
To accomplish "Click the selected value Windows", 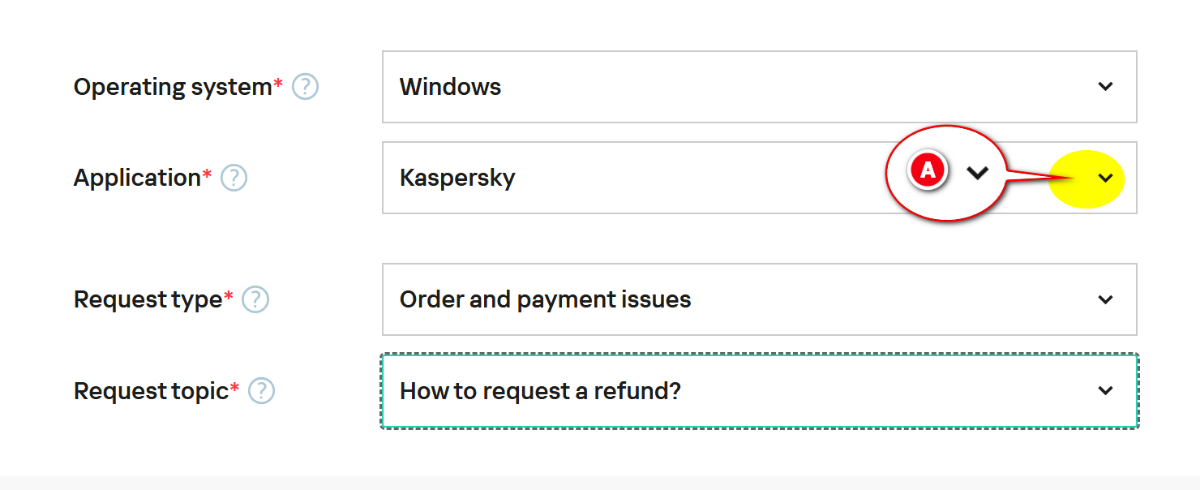I will 450,87.
